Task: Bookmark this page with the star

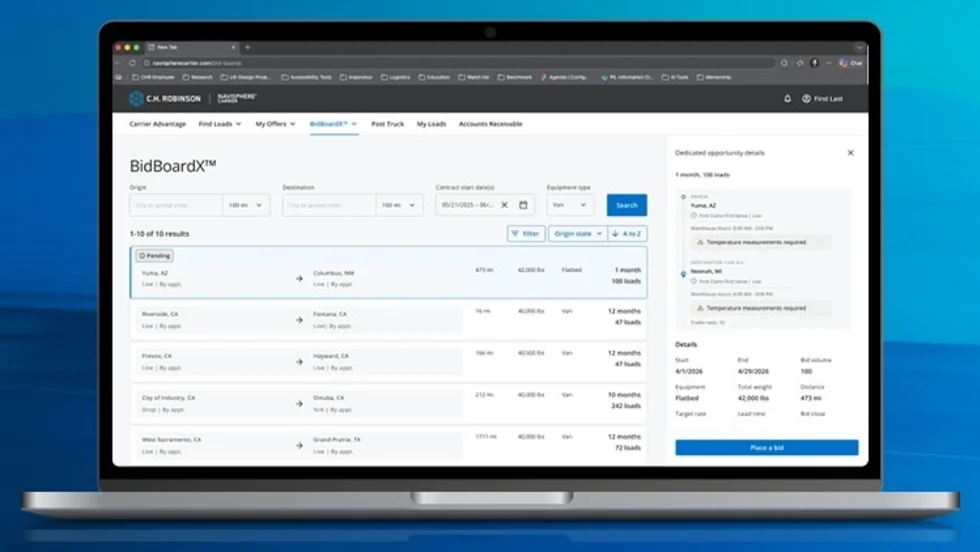Action: pyautogui.click(x=799, y=63)
